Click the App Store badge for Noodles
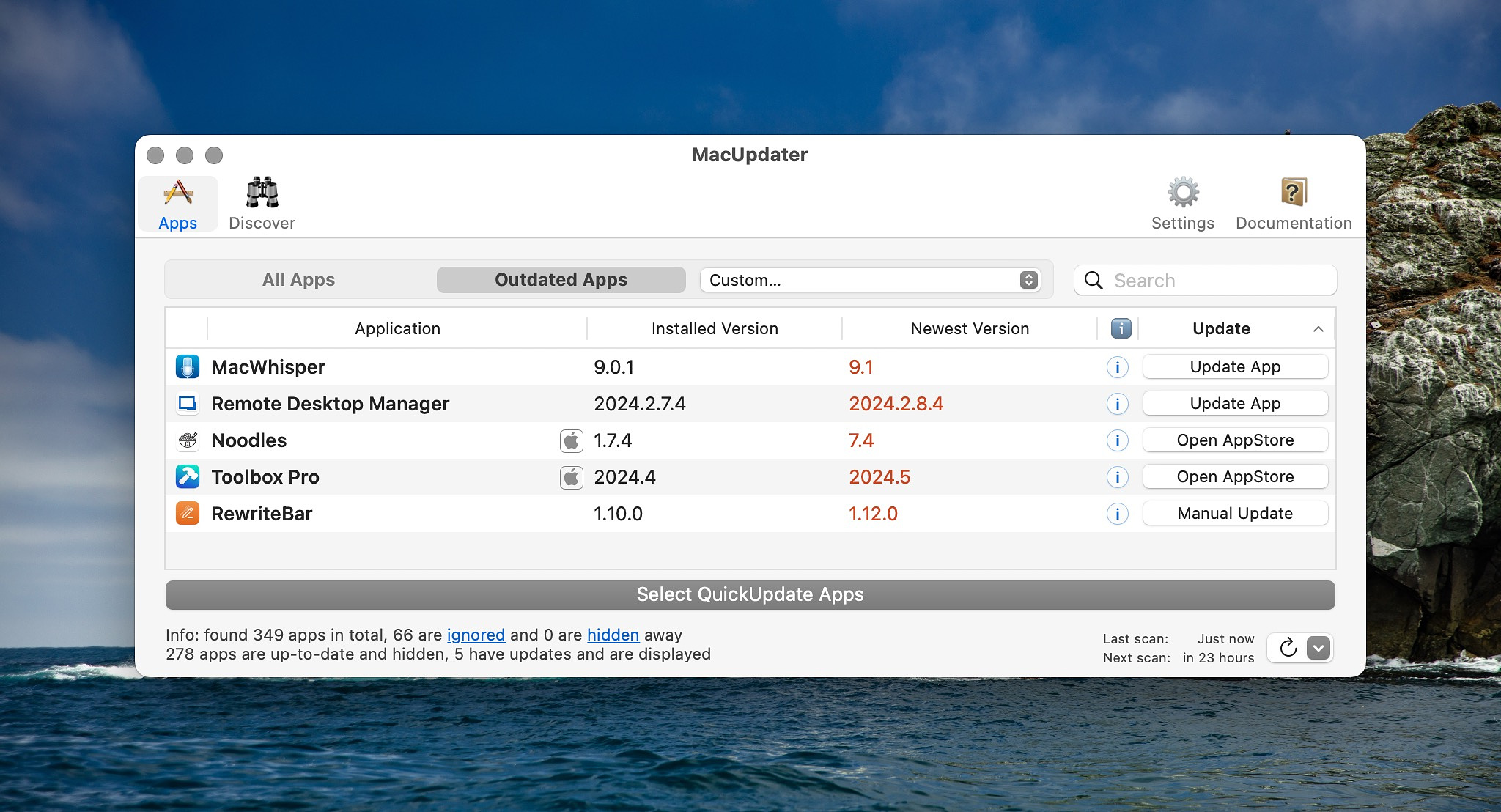The height and width of the screenshot is (812, 1501). click(572, 440)
